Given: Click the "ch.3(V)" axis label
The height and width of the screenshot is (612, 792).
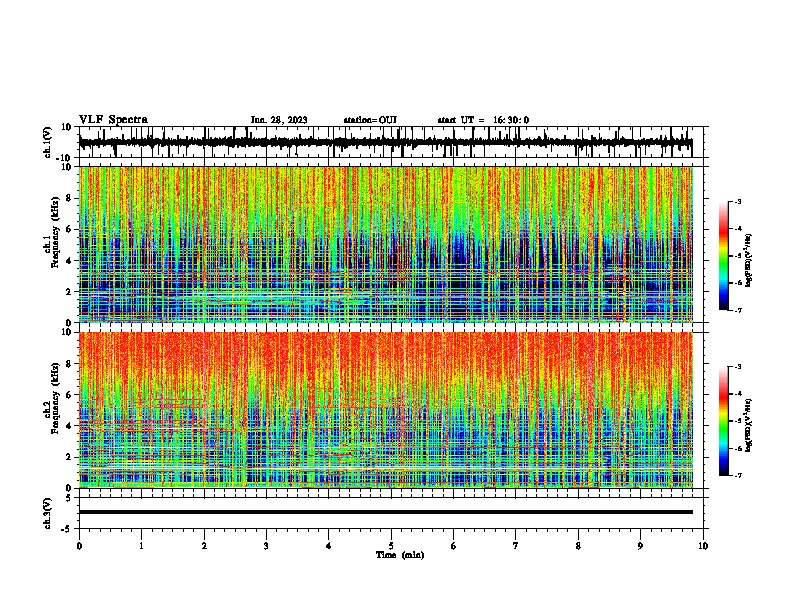Looking at the screenshot, I should point(48,513).
